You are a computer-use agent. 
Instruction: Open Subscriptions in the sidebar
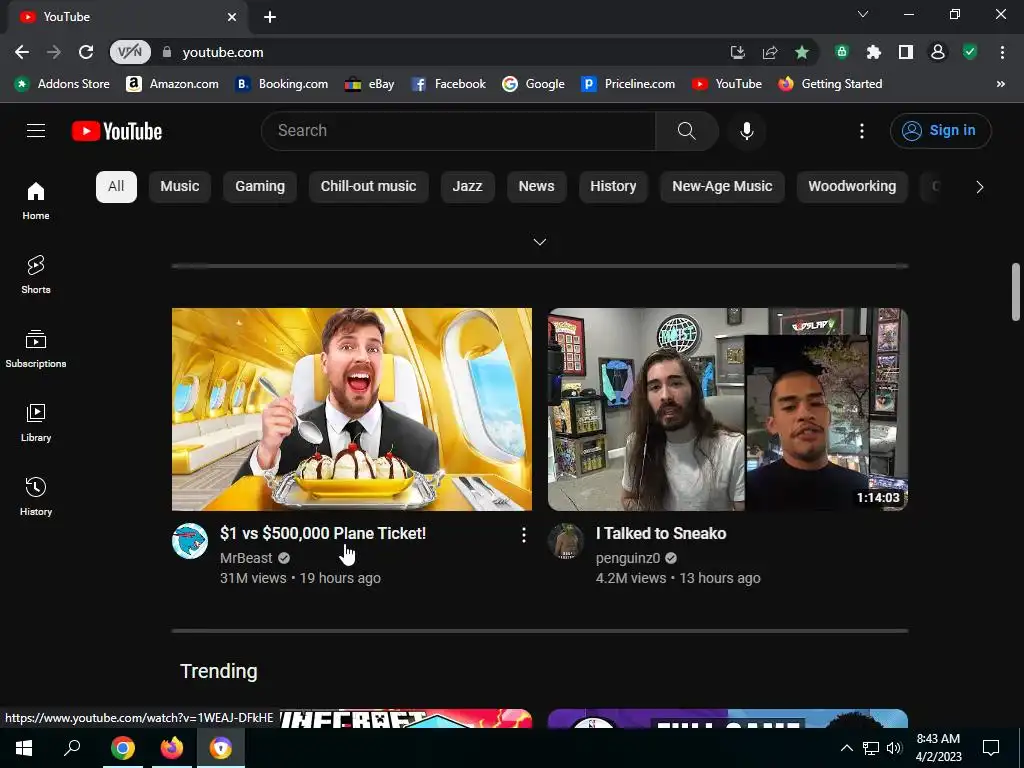coord(36,349)
